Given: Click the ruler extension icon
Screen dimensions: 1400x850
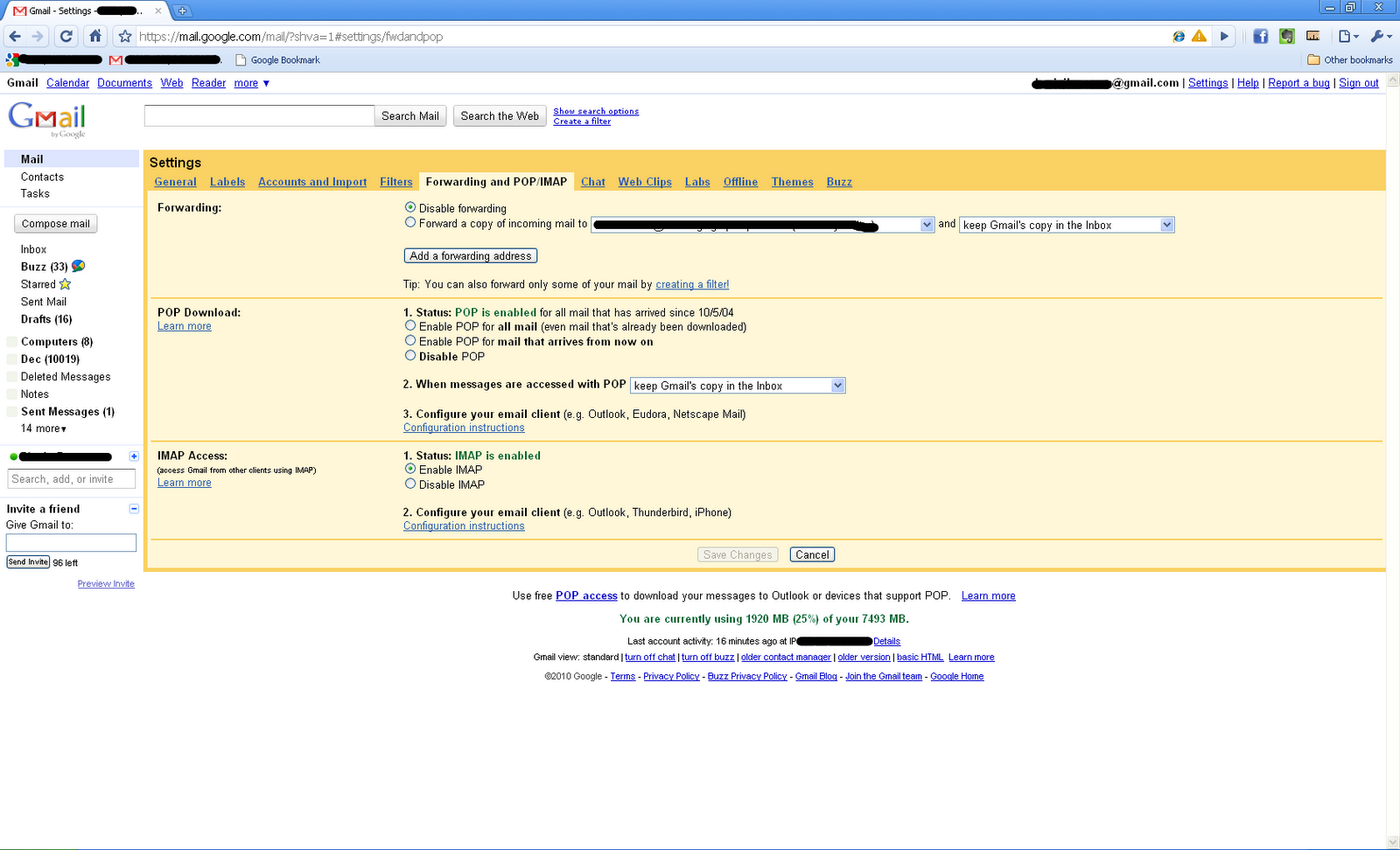Looking at the screenshot, I should click(x=1312, y=36).
